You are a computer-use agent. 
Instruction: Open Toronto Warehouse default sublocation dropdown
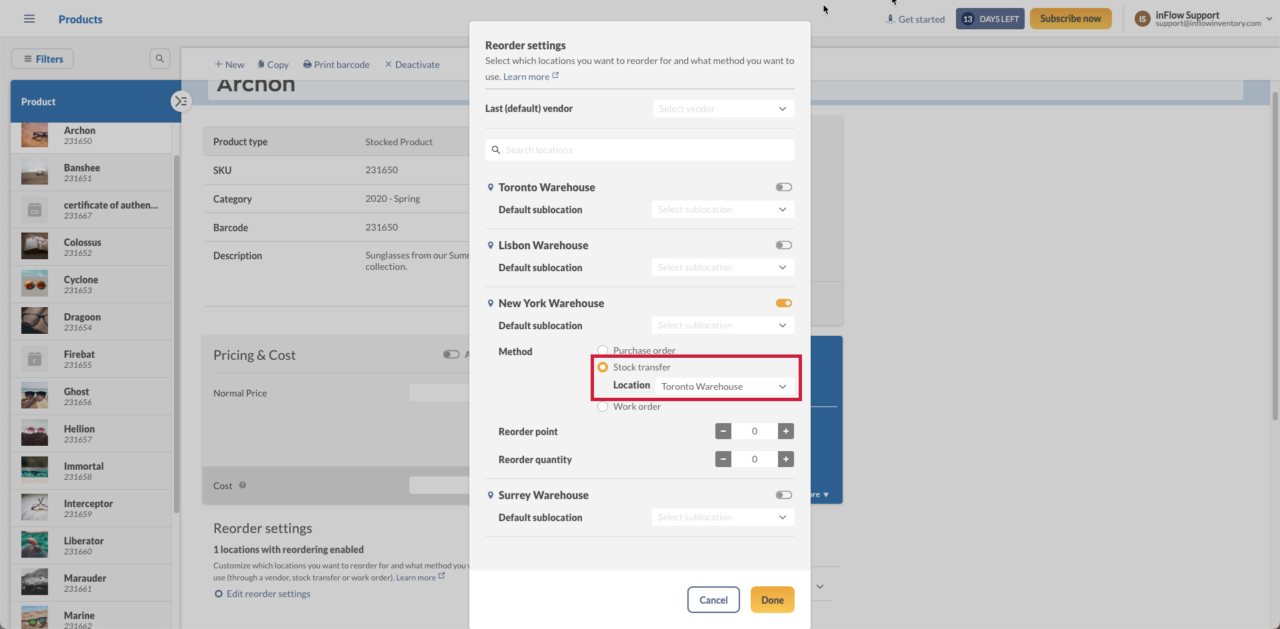click(x=724, y=210)
